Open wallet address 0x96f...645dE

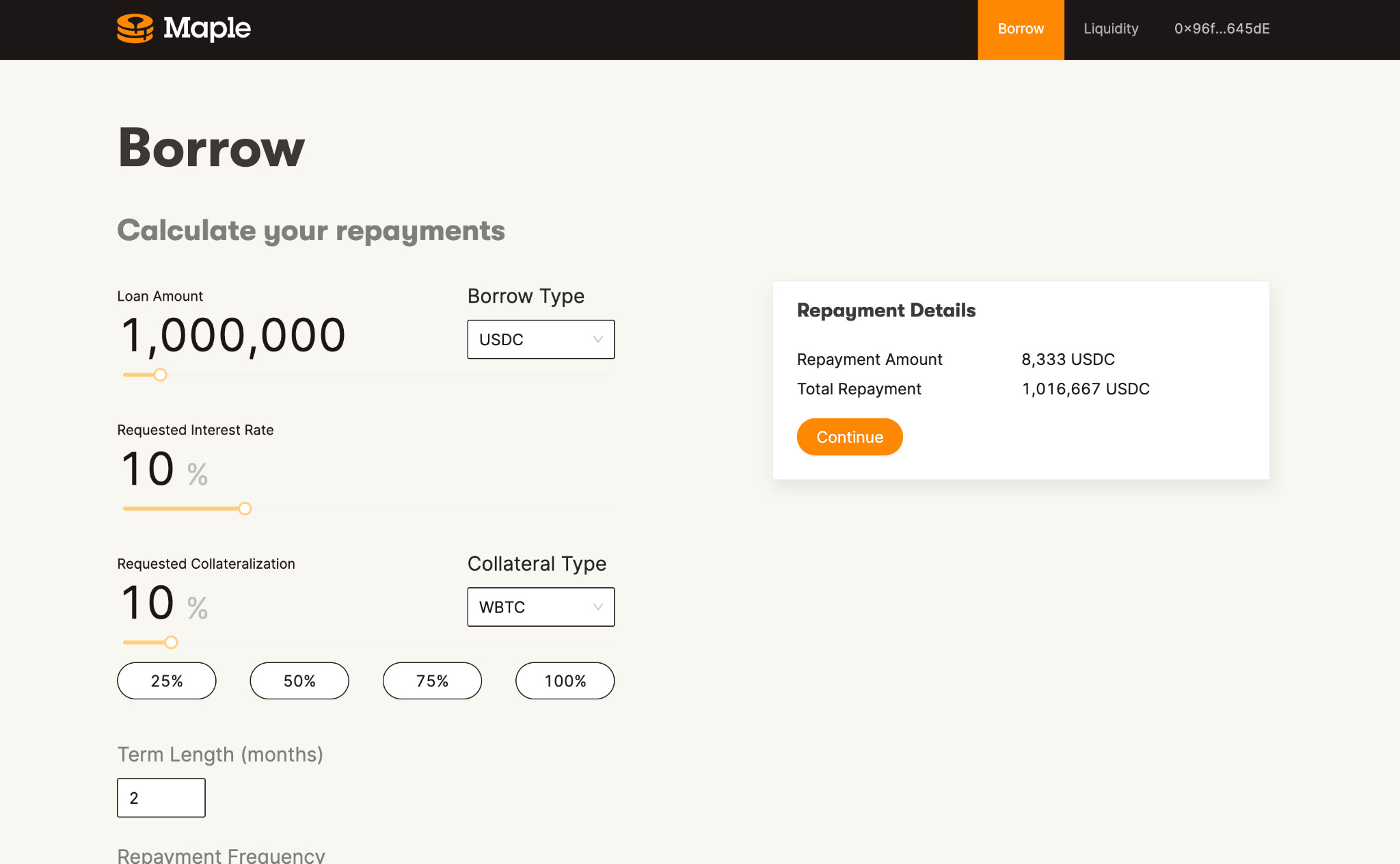1222,29
